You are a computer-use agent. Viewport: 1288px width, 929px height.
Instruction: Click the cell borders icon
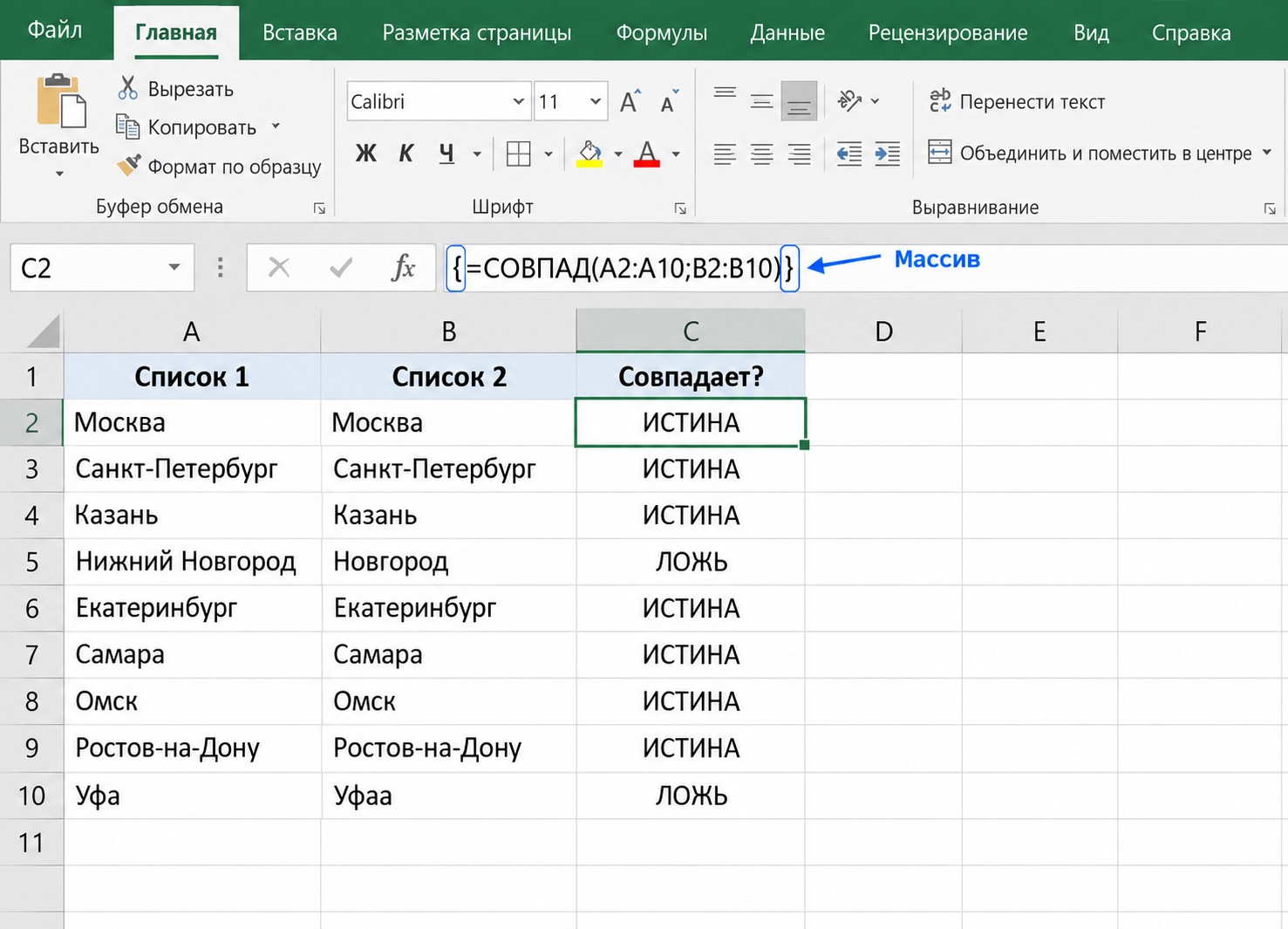(x=518, y=154)
